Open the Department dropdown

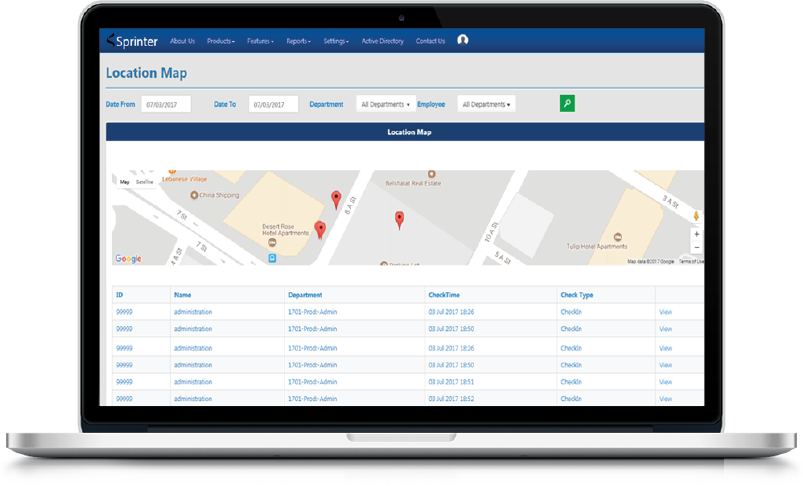pyautogui.click(x=385, y=104)
